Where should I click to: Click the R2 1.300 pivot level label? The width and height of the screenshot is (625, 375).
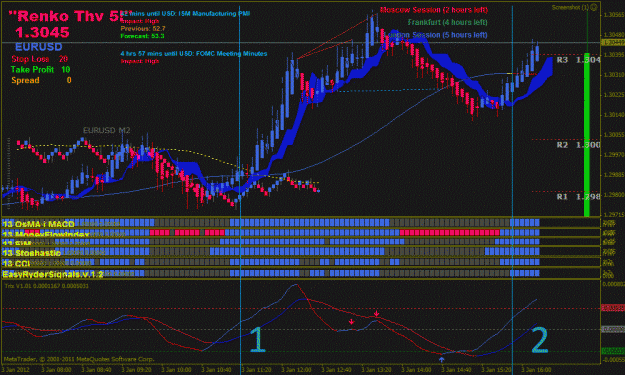578,145
